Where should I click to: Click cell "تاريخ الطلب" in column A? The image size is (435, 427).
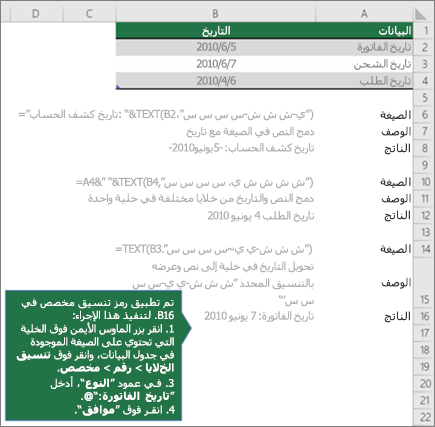point(364,81)
